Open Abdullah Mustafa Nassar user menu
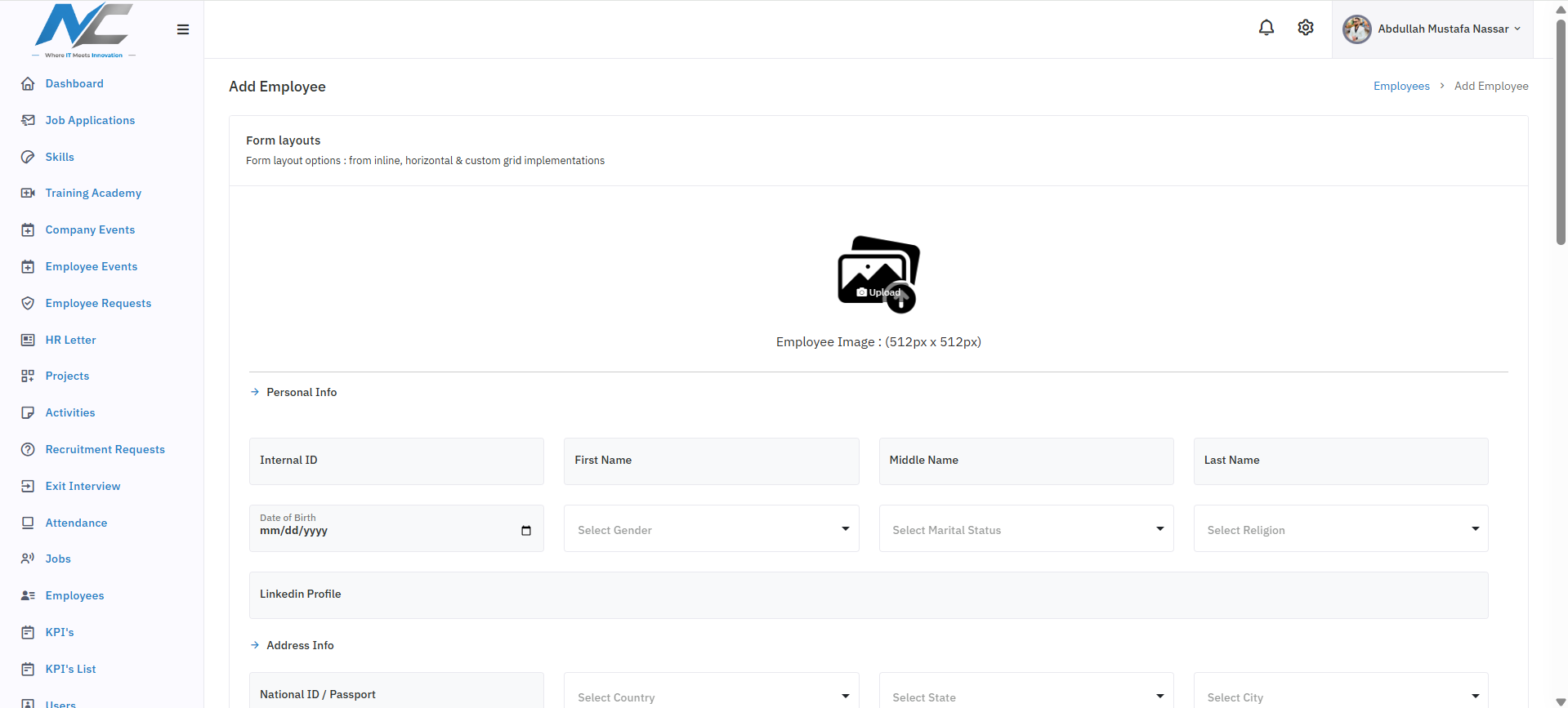The height and width of the screenshot is (708, 1568). click(1432, 29)
